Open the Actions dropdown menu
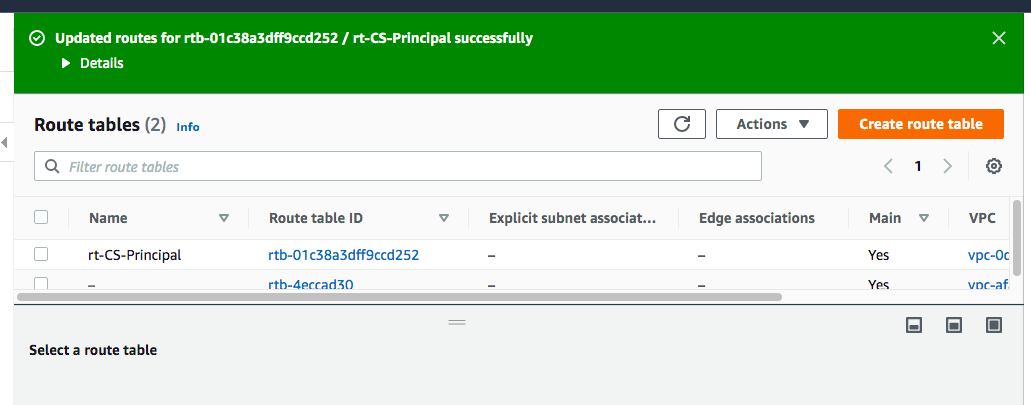Screen dimensions: 1031x405 coord(771,124)
